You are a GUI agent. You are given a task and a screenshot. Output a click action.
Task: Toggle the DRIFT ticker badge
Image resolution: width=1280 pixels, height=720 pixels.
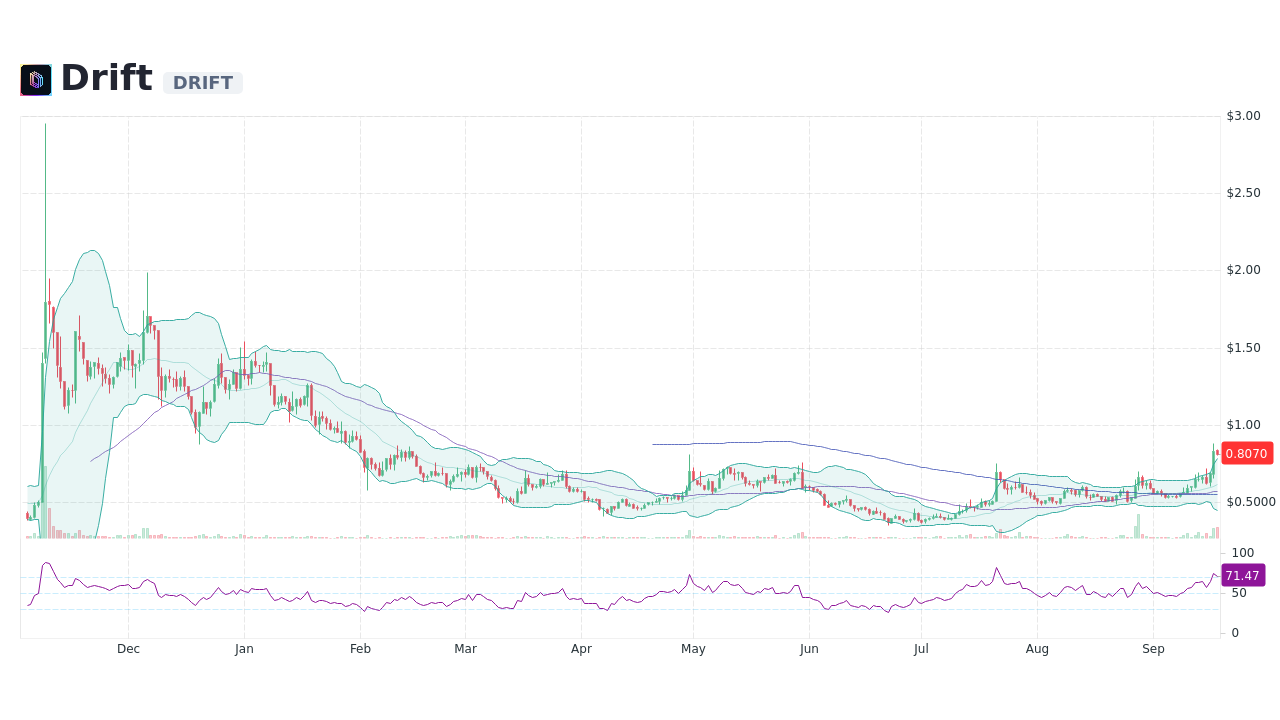(x=202, y=82)
